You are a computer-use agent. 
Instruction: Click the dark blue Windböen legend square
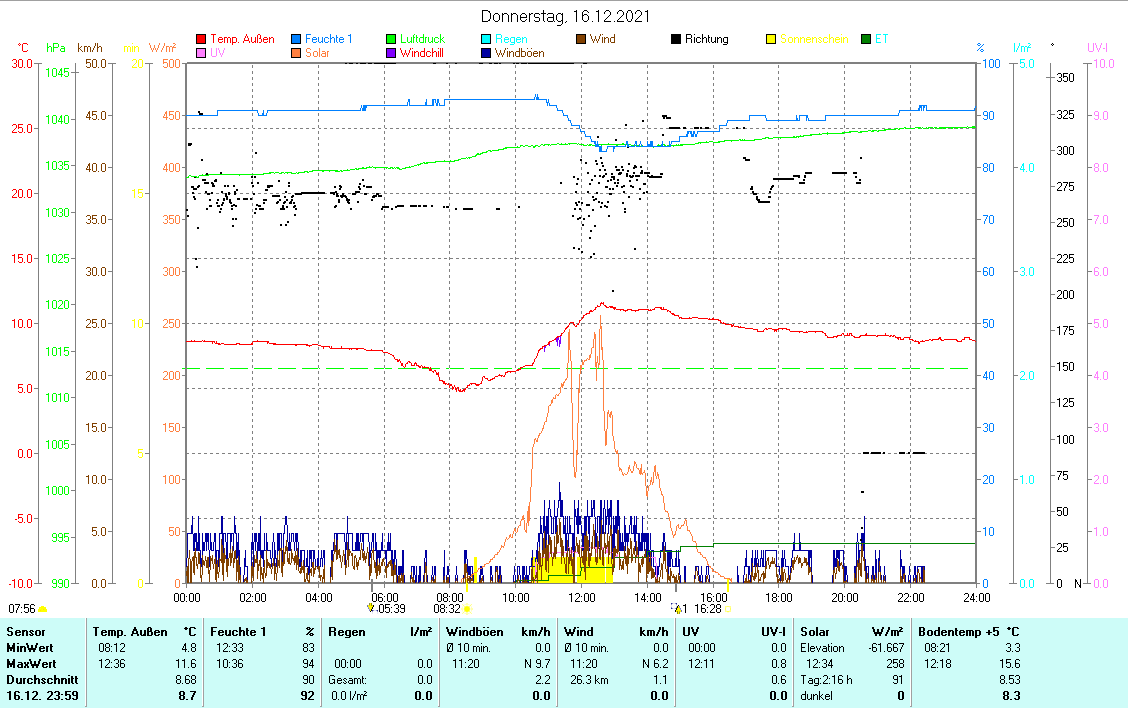pos(487,53)
